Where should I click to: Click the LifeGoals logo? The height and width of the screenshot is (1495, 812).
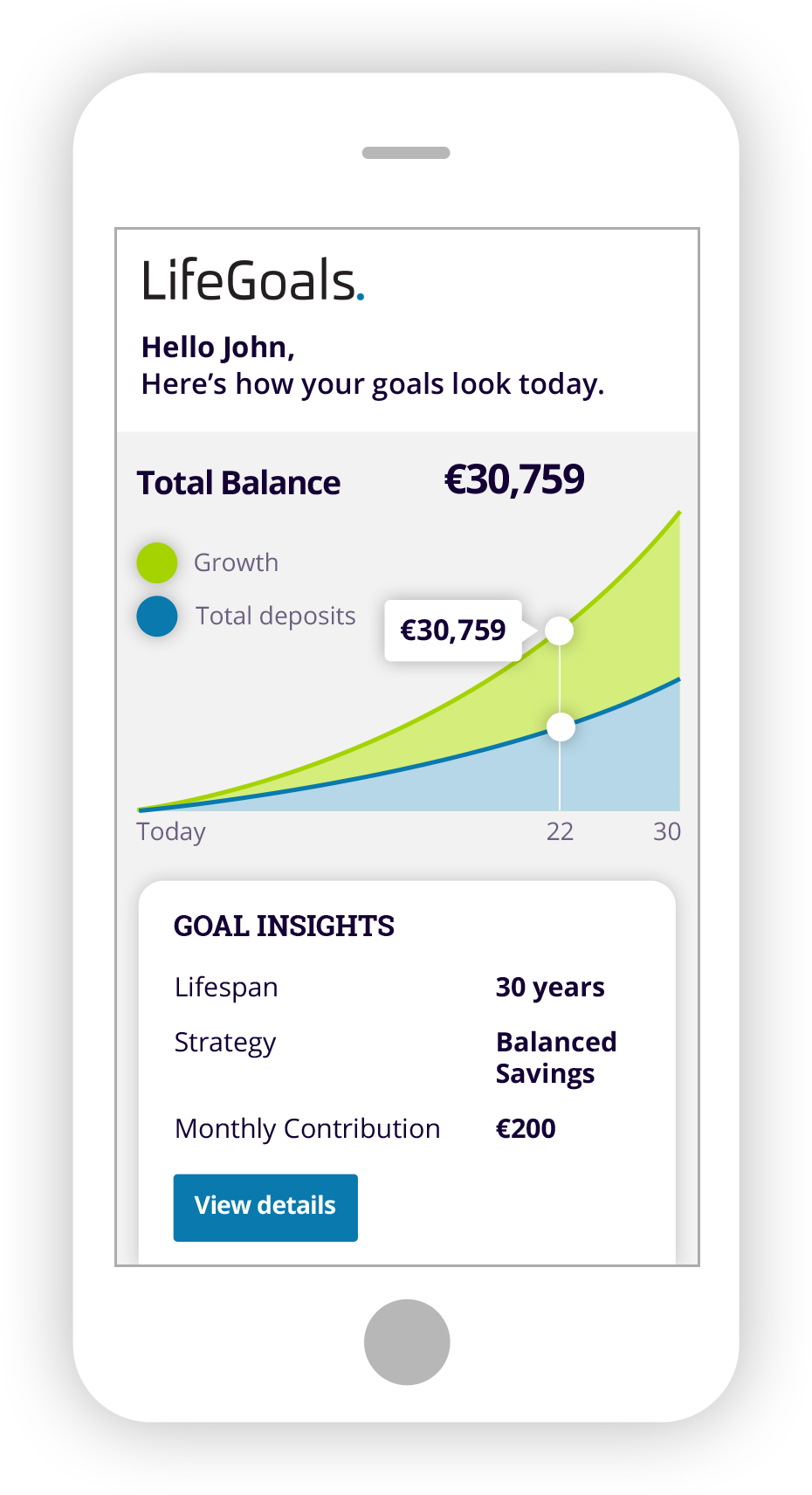click(252, 281)
